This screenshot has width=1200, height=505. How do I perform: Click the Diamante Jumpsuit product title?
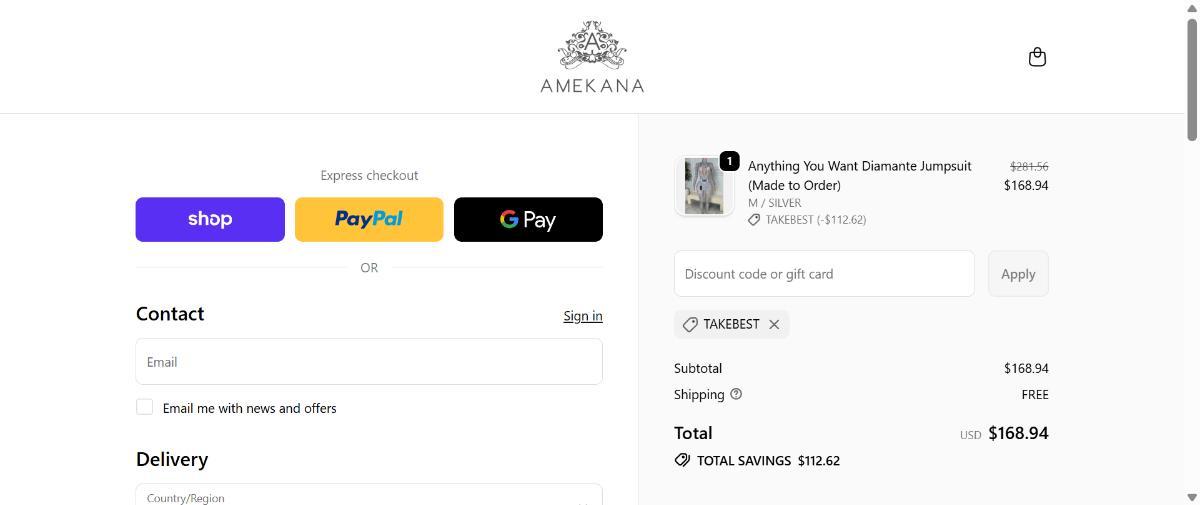(859, 175)
